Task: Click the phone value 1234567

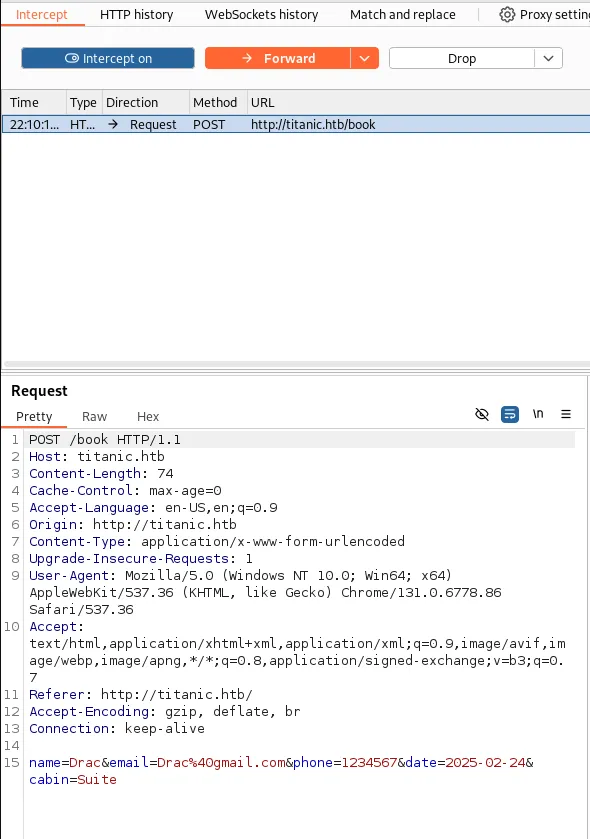Action: point(369,762)
